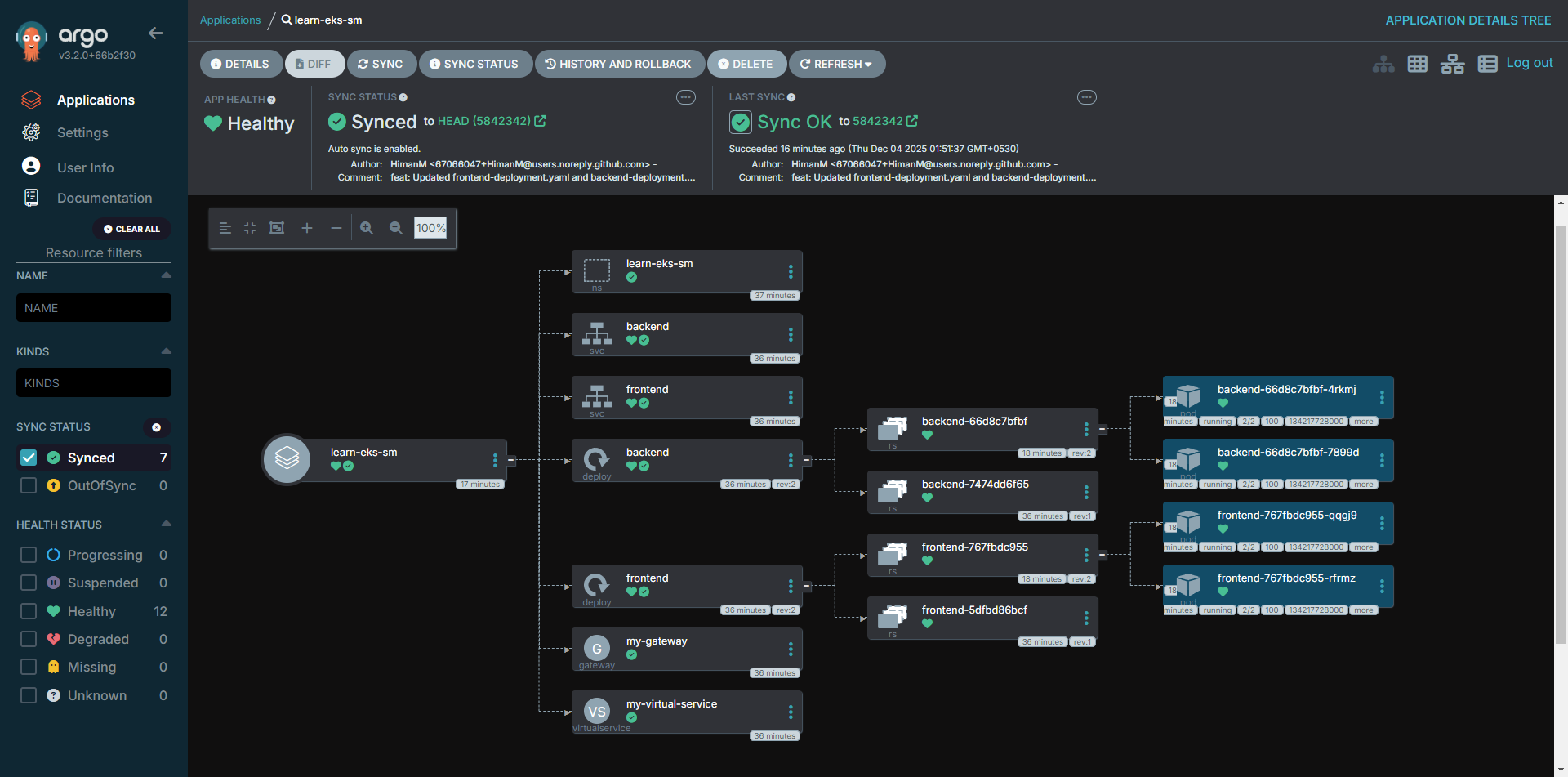
Task: Open the kebab menu on the backend deployment node
Action: (x=790, y=459)
